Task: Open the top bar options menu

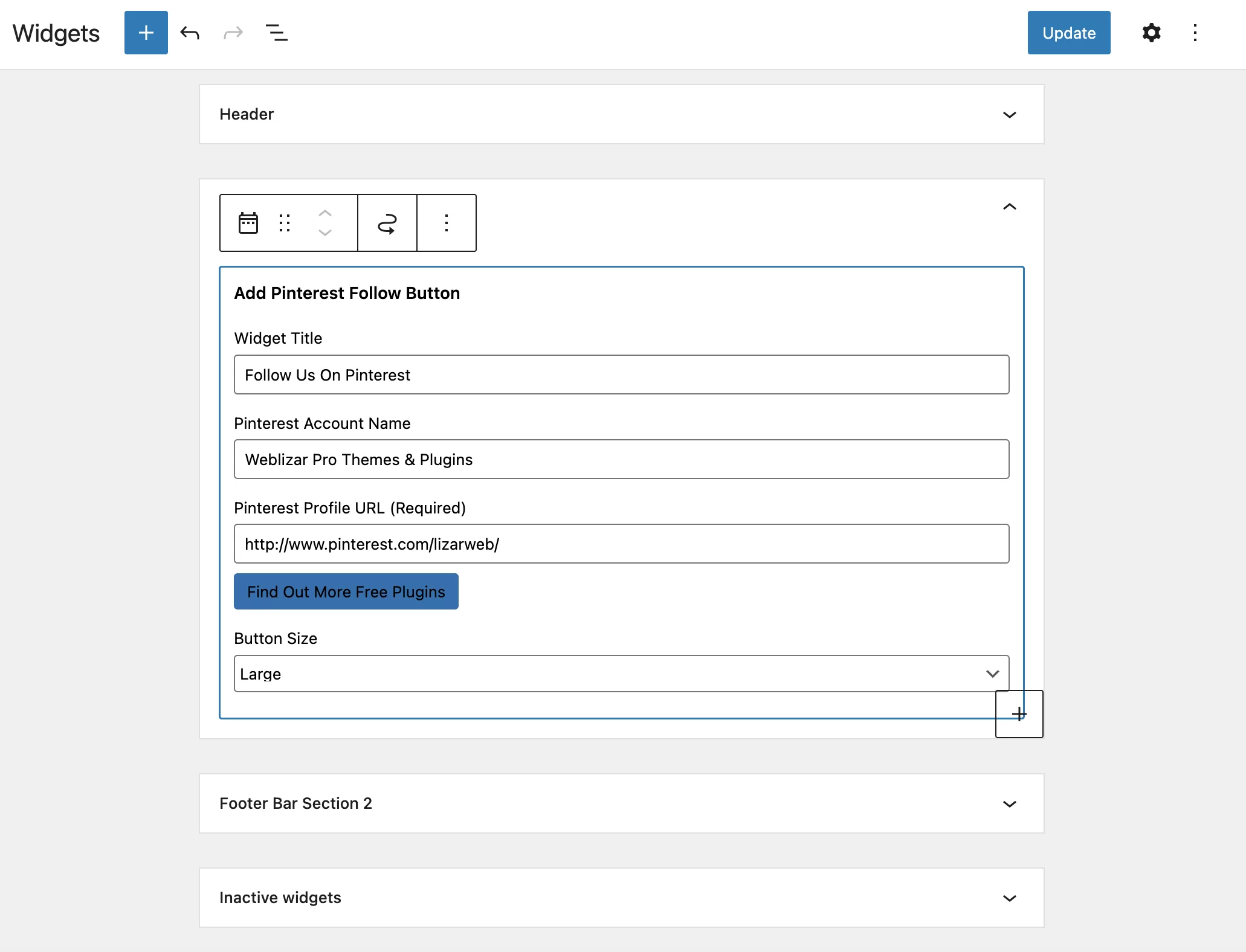Action: (x=1195, y=33)
